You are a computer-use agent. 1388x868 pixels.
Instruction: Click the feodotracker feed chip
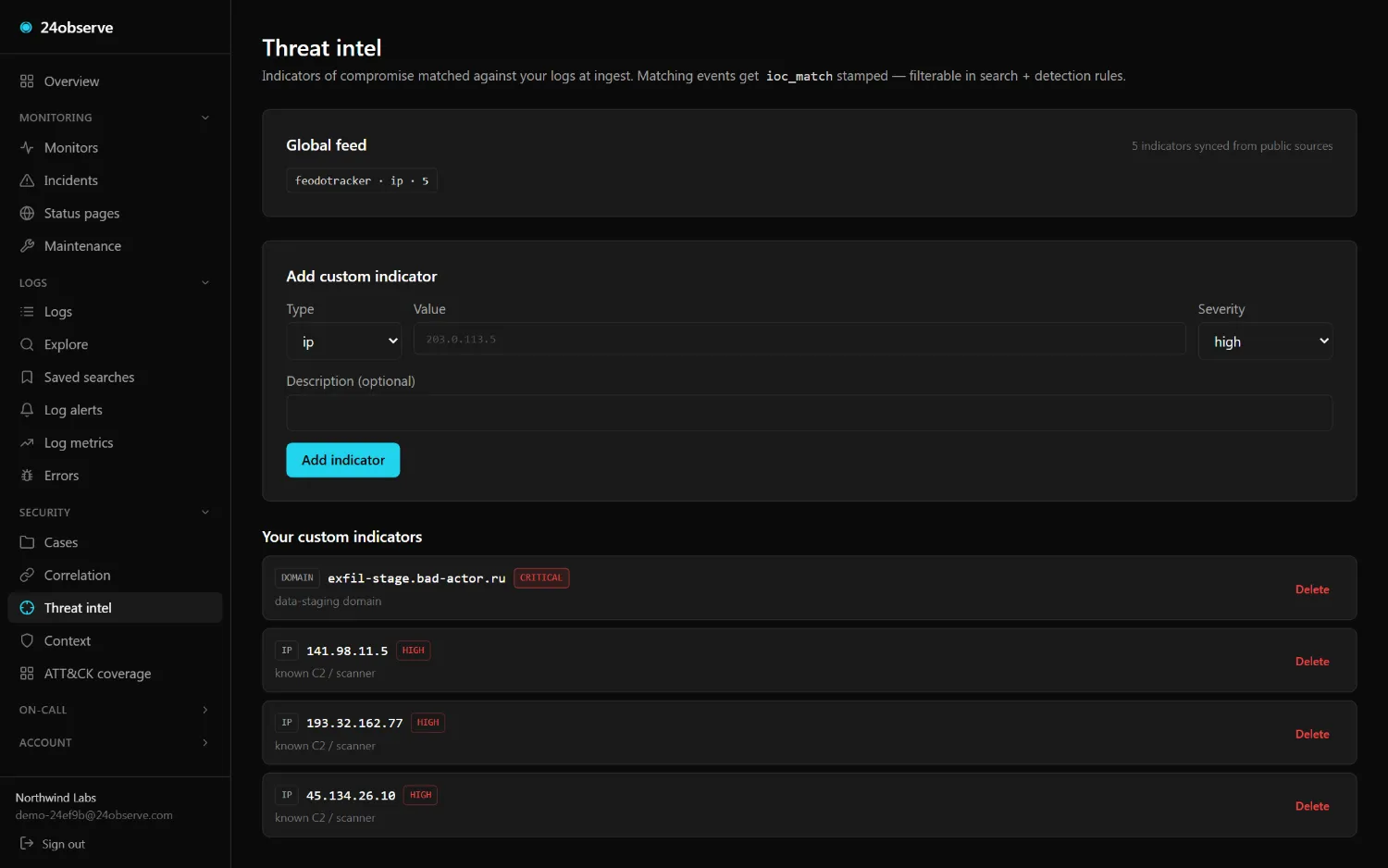[x=362, y=180]
